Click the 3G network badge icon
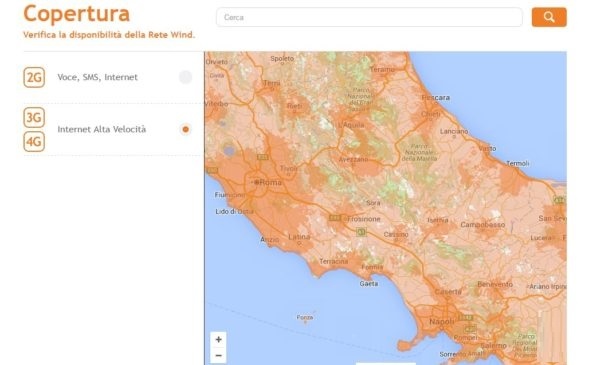 tap(34, 117)
